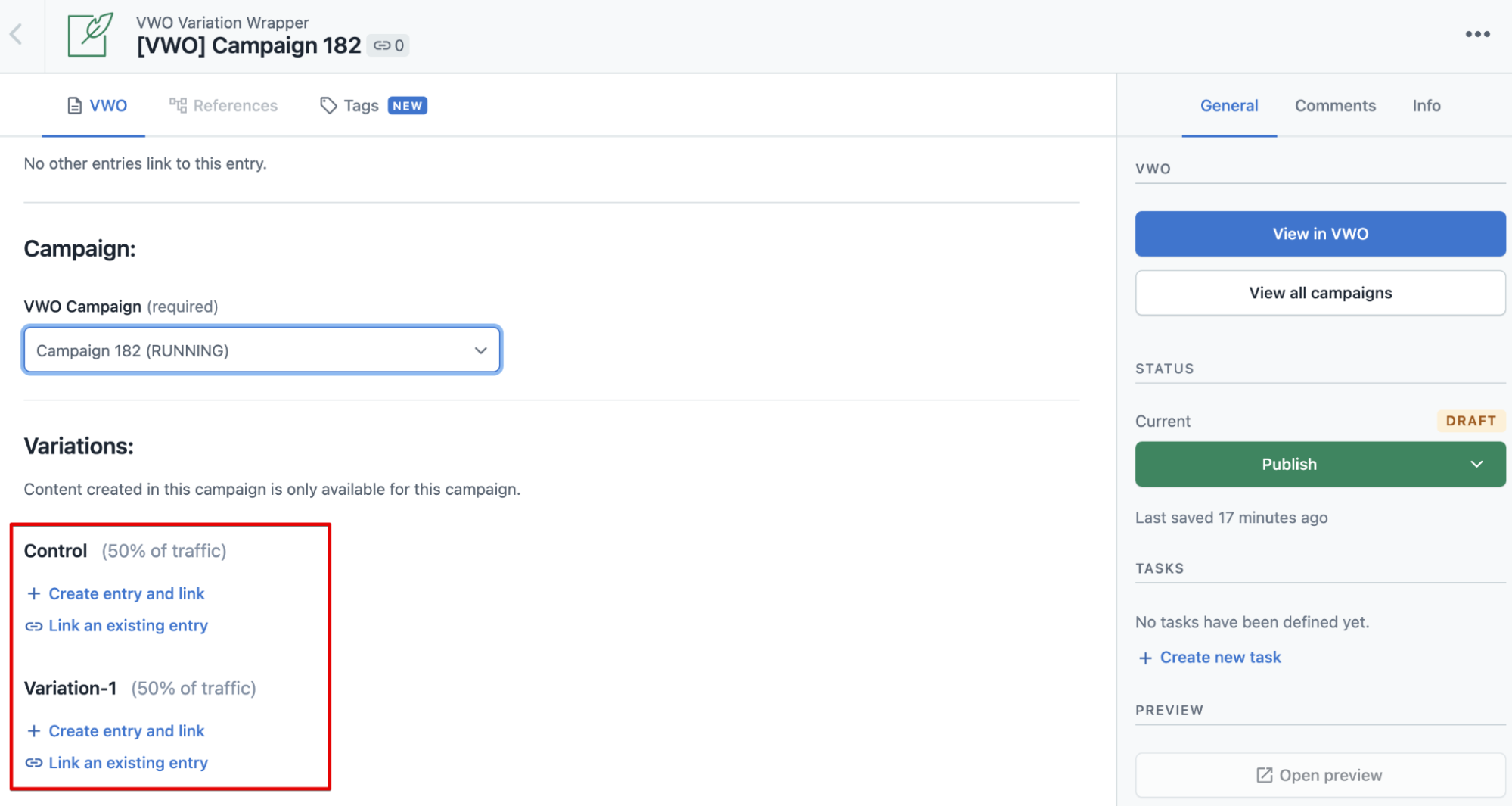Image resolution: width=1512 pixels, height=806 pixels.
Task: Click Open preview button
Action: tap(1320, 775)
